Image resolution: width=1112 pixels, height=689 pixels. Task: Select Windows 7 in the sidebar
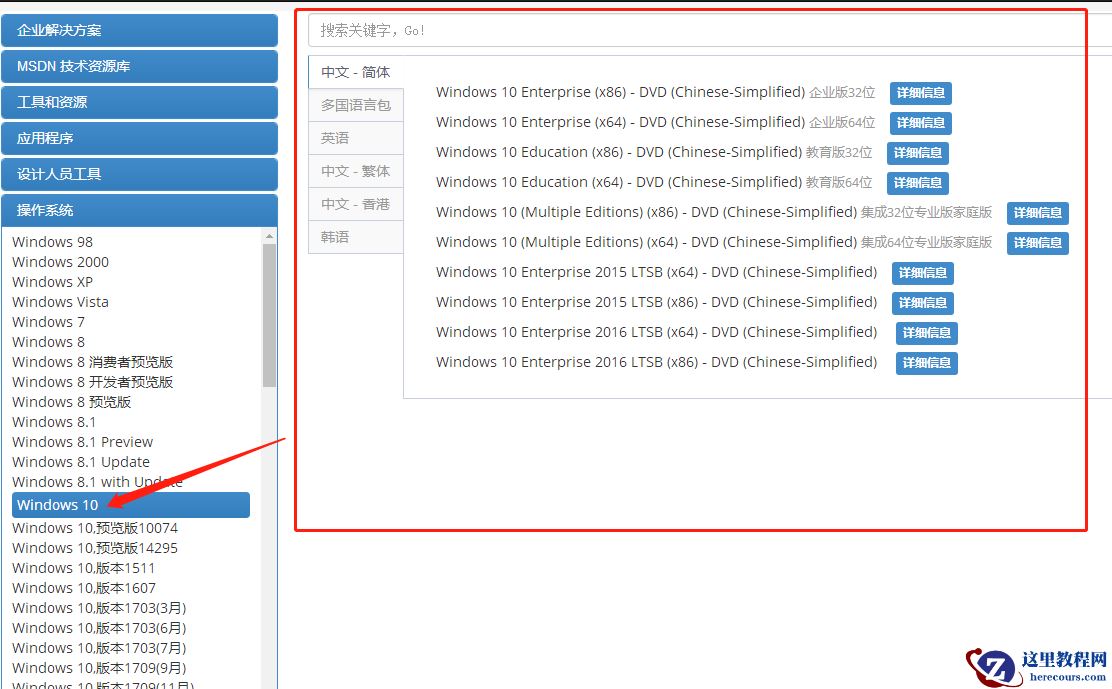point(48,321)
